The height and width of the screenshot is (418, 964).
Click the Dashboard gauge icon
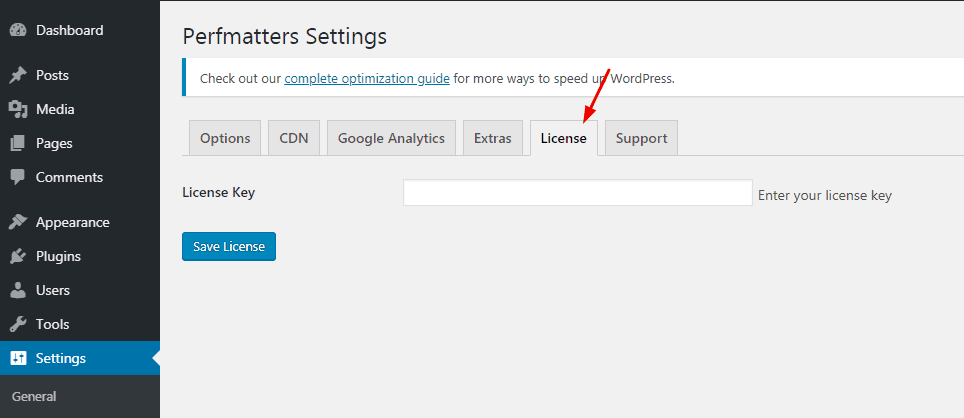pyautogui.click(x=18, y=30)
